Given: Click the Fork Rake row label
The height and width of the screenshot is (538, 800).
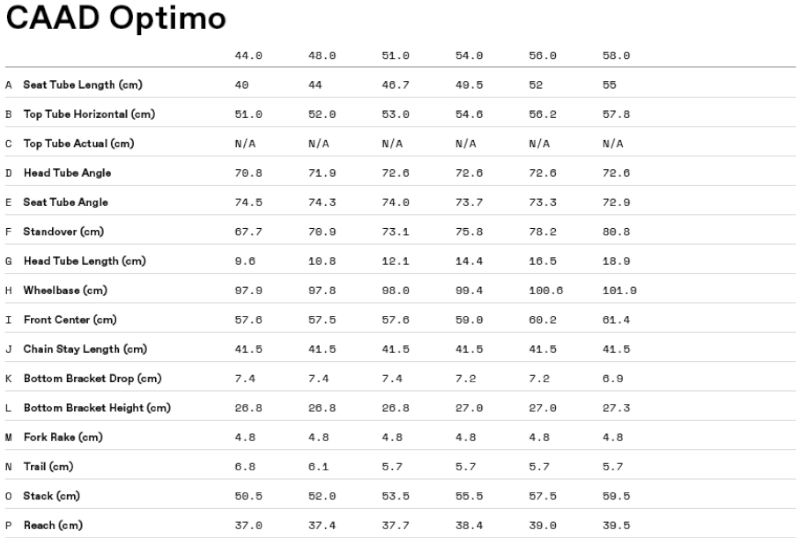Looking at the screenshot, I should tap(63, 437).
